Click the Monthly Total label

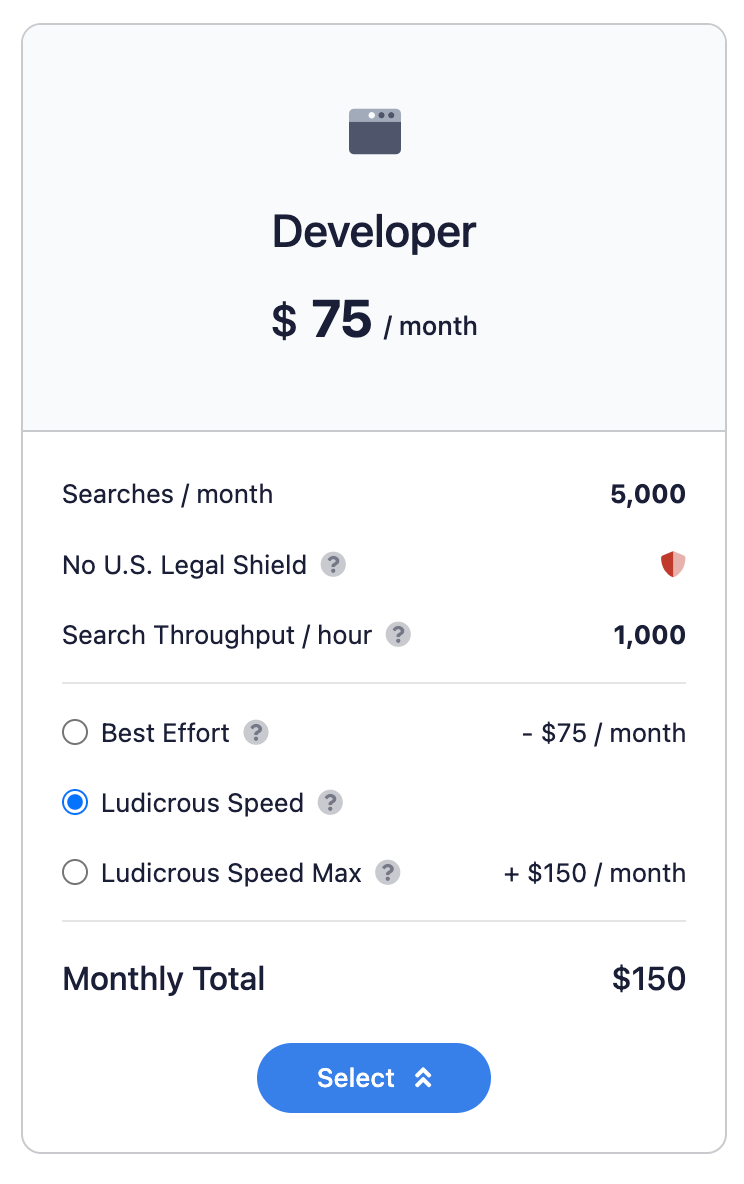pos(163,978)
